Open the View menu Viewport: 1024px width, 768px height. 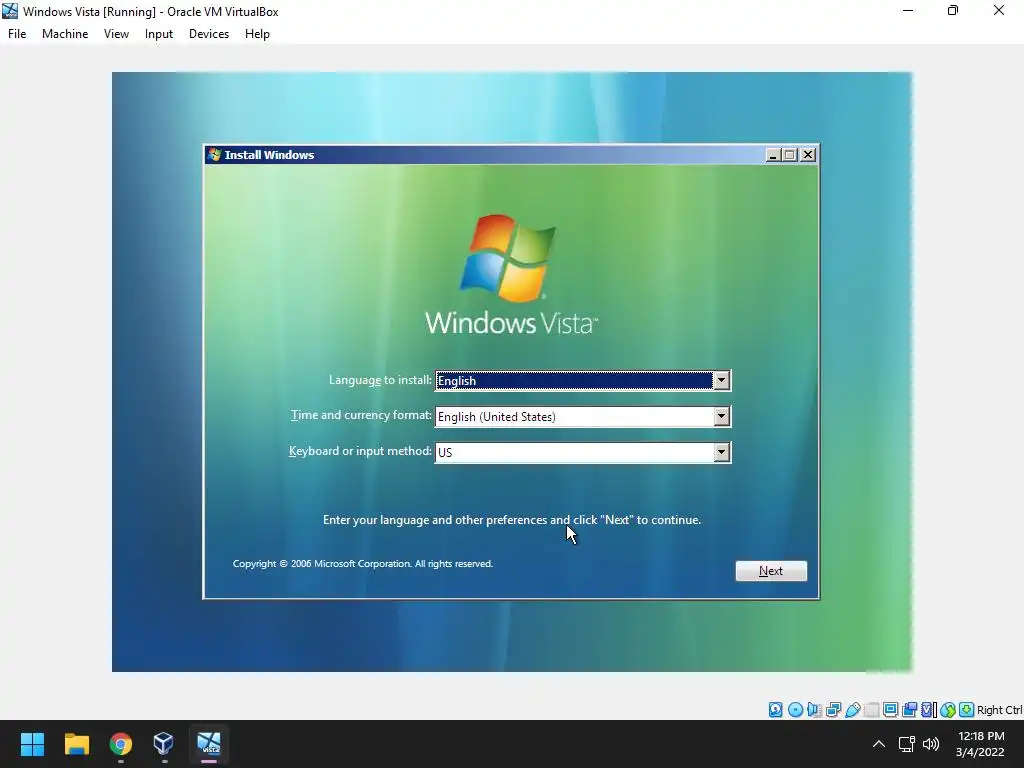(x=116, y=34)
